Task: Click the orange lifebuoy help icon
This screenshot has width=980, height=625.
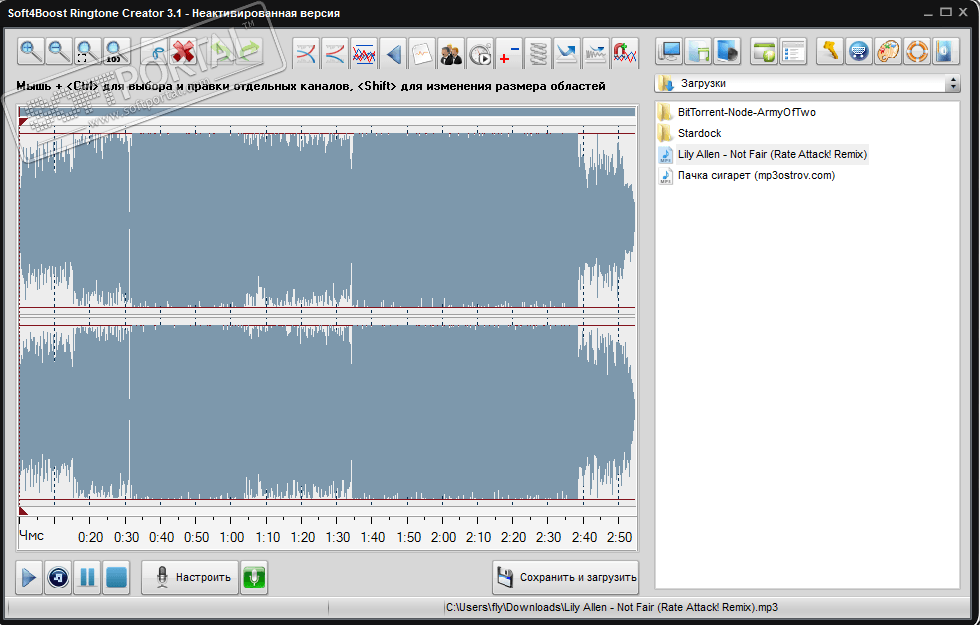Action: pos(916,51)
